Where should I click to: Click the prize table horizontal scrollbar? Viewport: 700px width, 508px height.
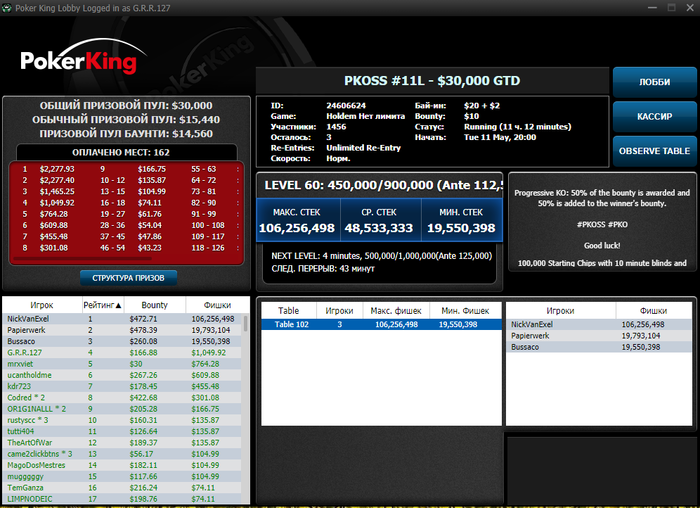pos(83,258)
